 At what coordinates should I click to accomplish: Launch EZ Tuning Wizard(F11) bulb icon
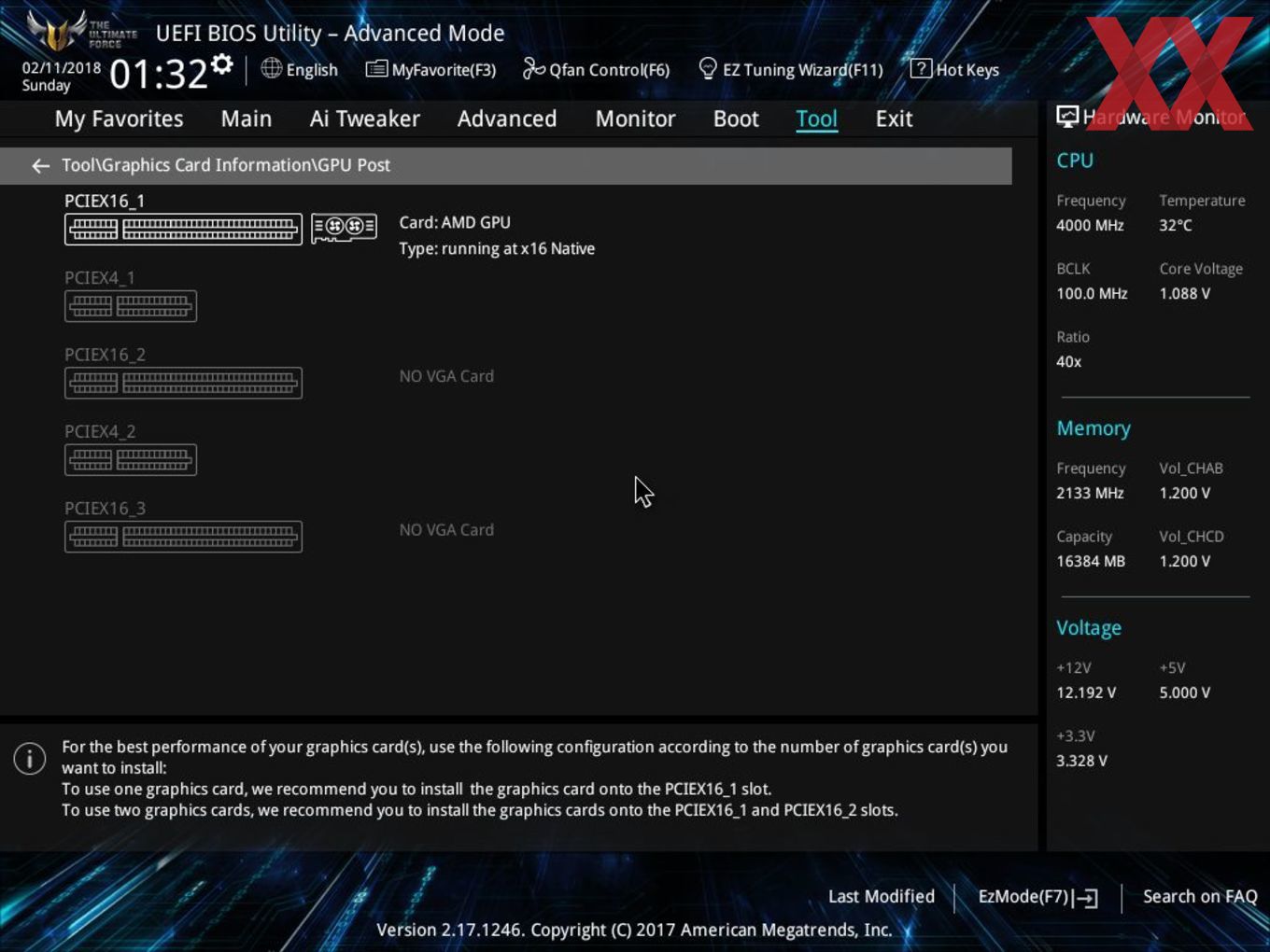[708, 68]
